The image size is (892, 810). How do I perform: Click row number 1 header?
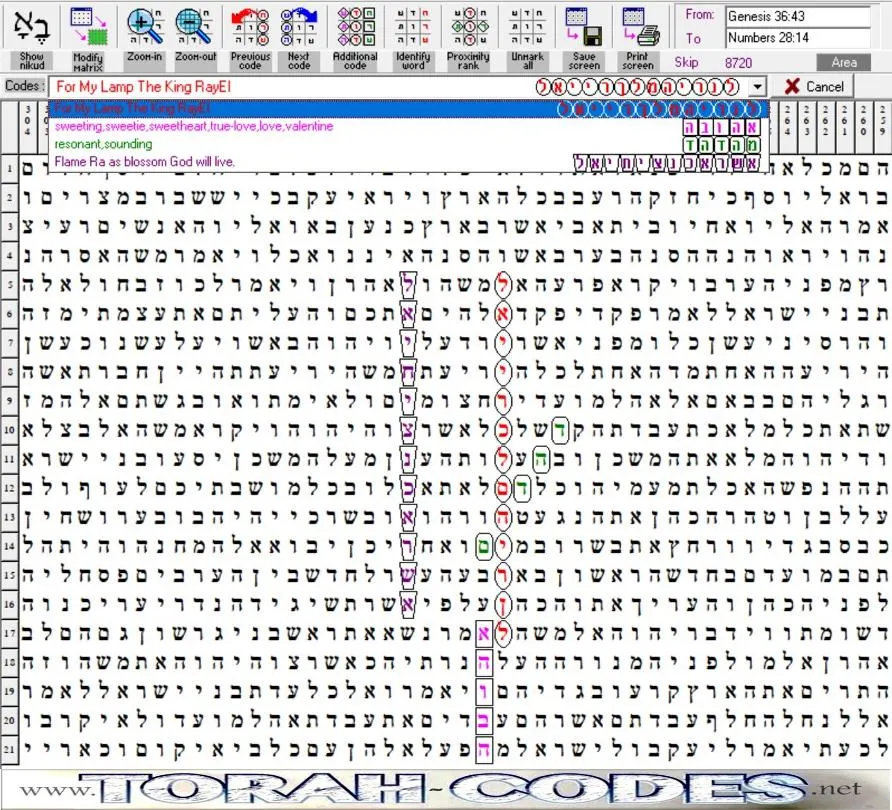[x=9, y=168]
